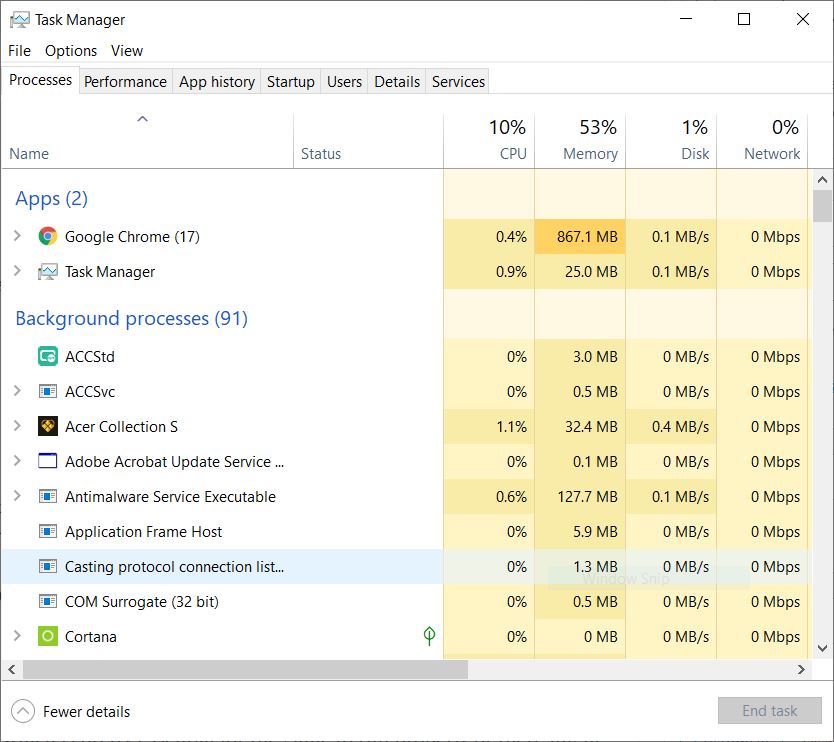Expand the Google Chrome (17) process group
Image resolution: width=834 pixels, height=742 pixels.
(x=17, y=236)
